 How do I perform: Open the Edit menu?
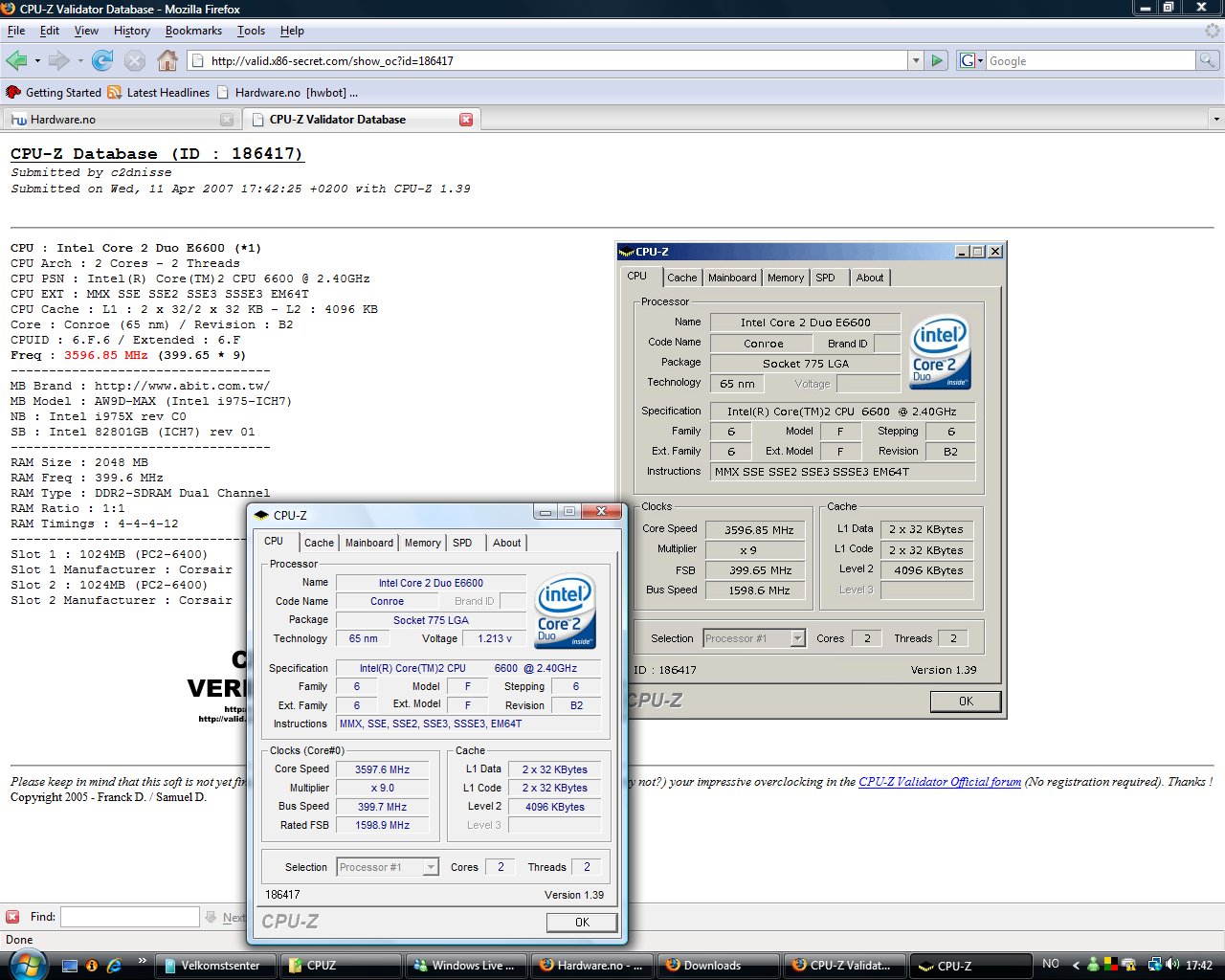50,31
